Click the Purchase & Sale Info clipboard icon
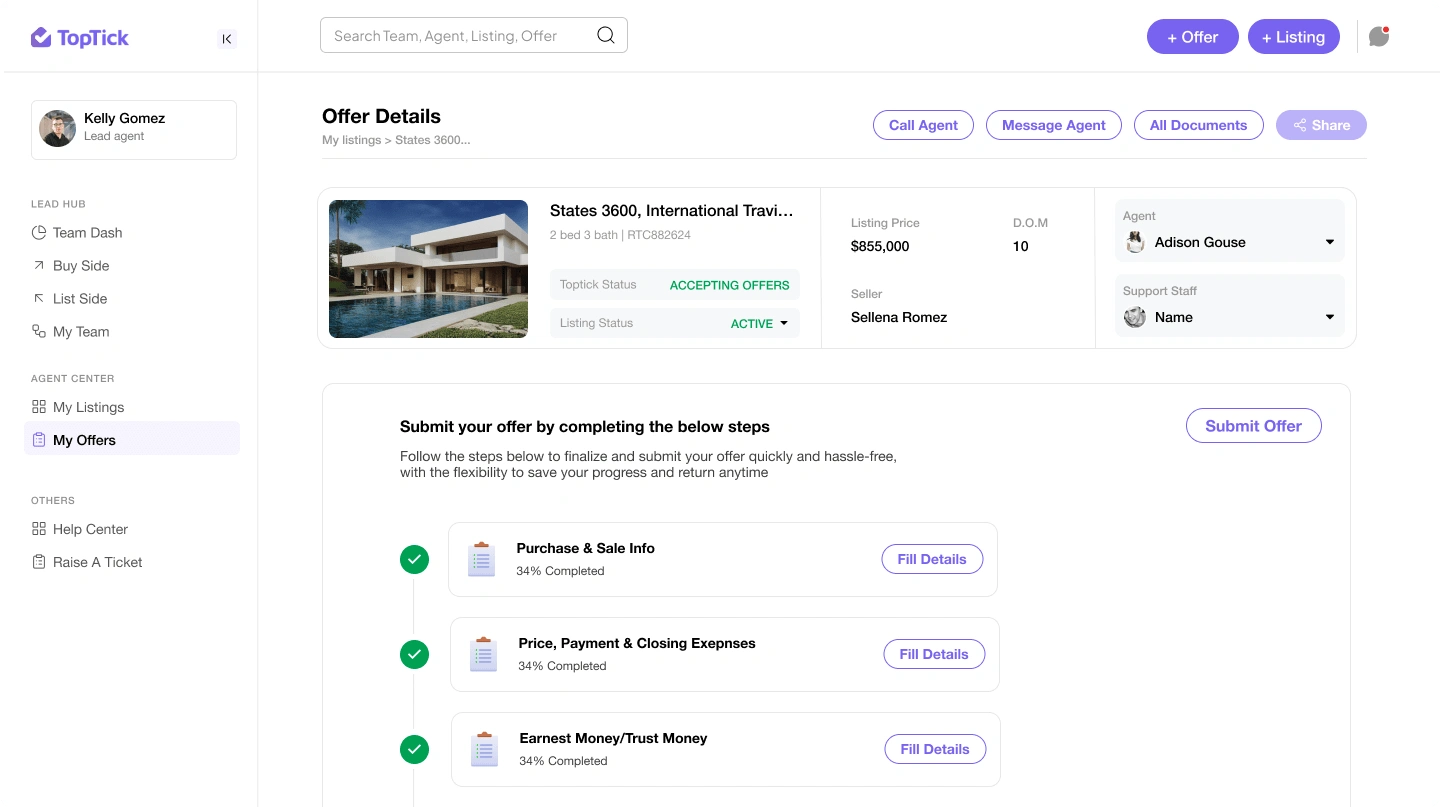This screenshot has width=1440, height=807. click(482, 559)
